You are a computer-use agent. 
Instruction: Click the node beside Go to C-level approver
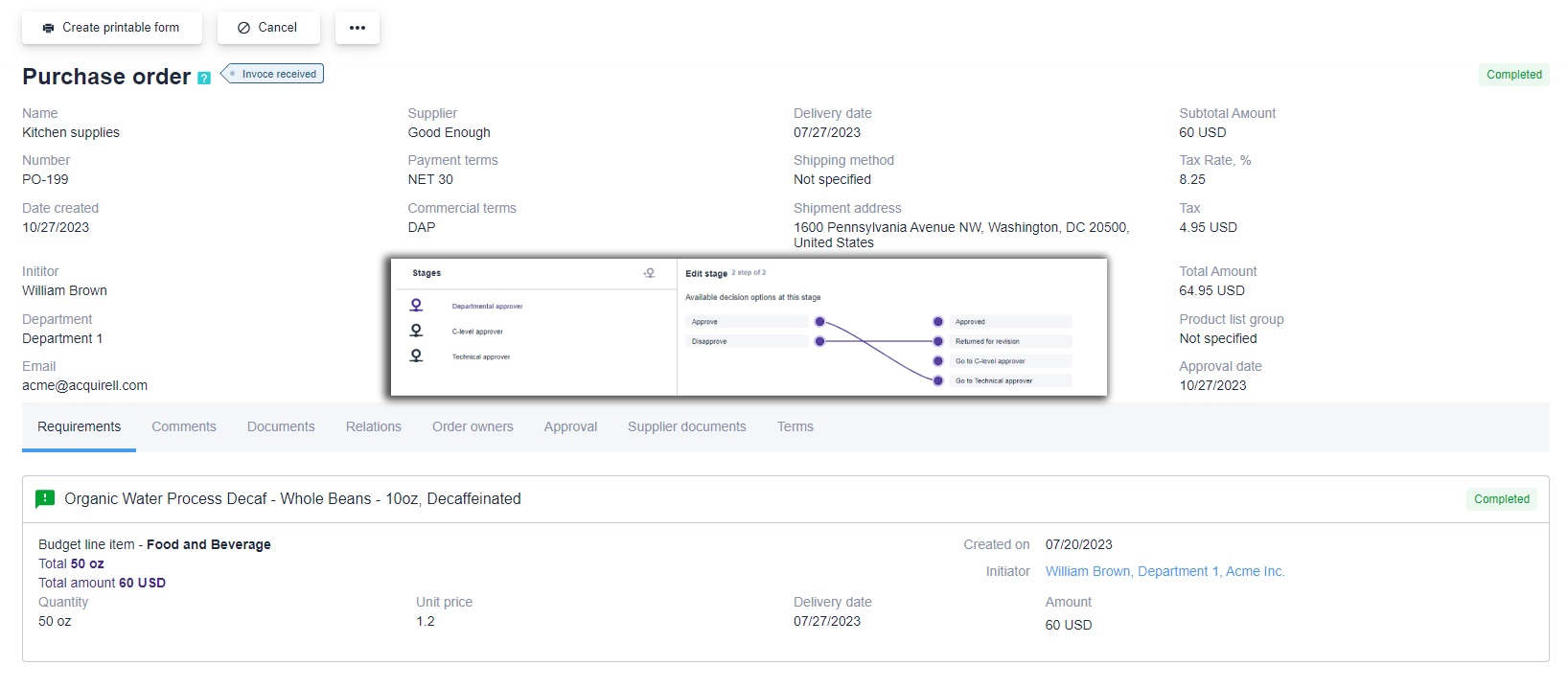click(x=938, y=361)
